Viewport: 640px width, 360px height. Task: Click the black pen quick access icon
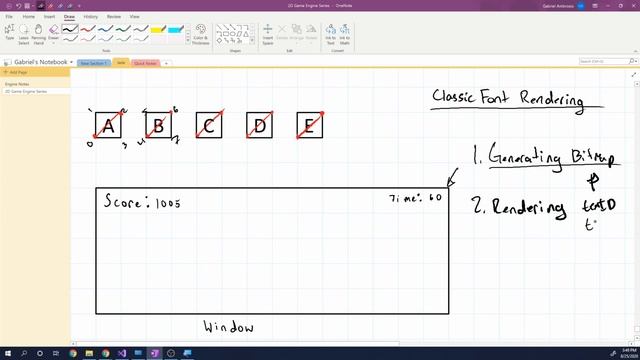[x=41, y=6]
